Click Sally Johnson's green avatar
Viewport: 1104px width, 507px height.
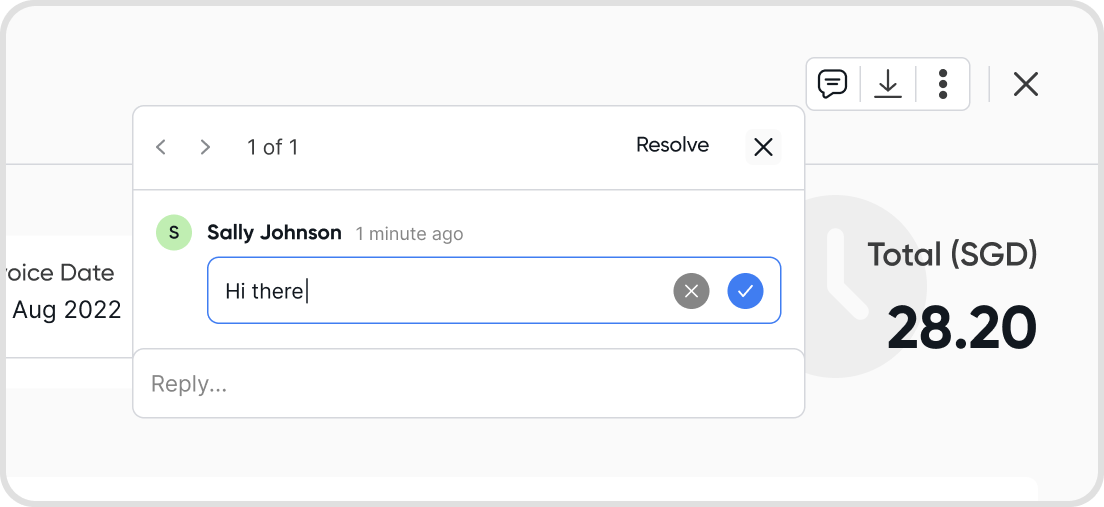coord(174,233)
